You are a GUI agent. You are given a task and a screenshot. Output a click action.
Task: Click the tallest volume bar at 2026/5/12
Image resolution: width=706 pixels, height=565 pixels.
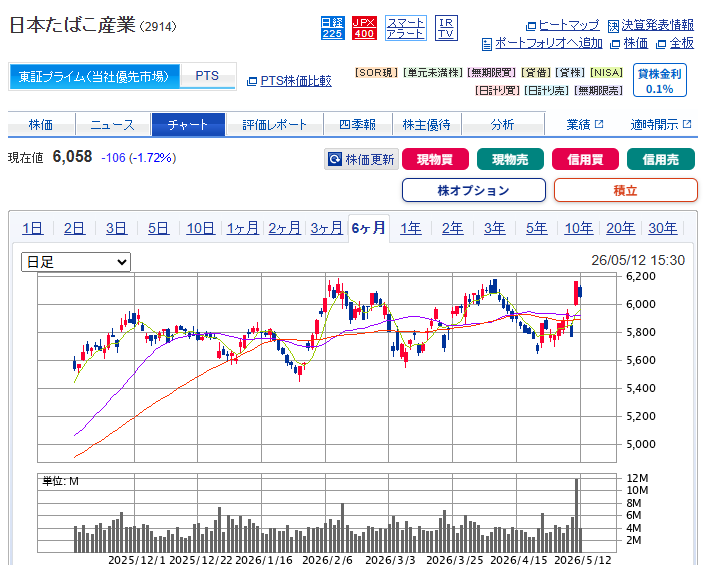[577, 515]
